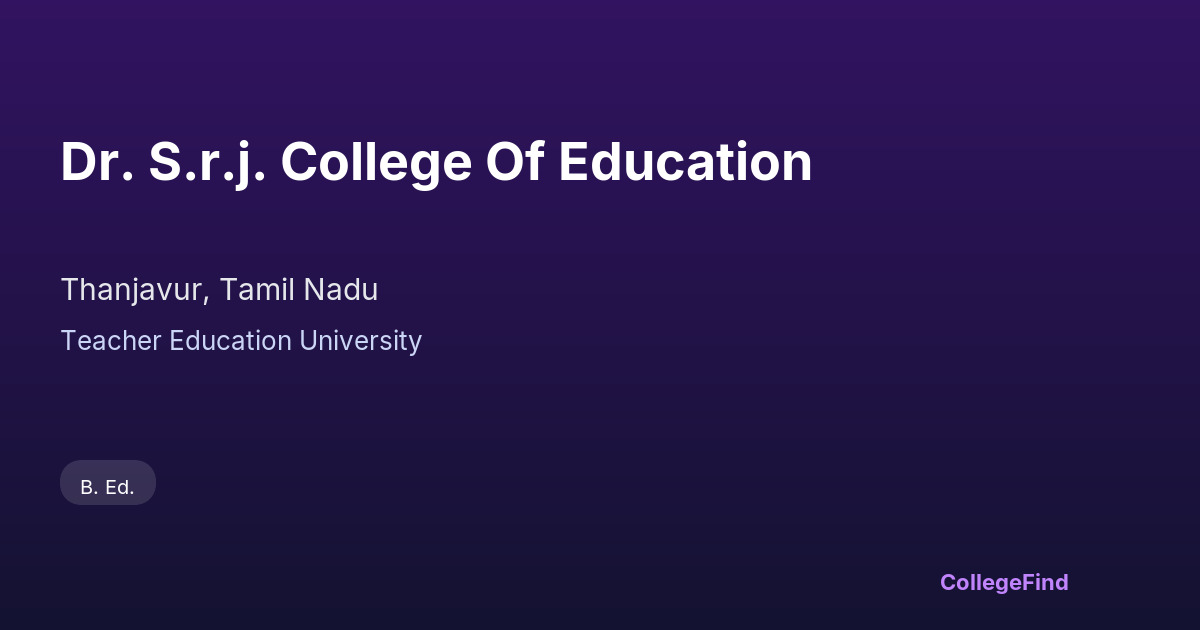Click the "College" part of the CollegeFind logo
Image resolution: width=1200 pixels, height=630 pixels.
click(981, 582)
